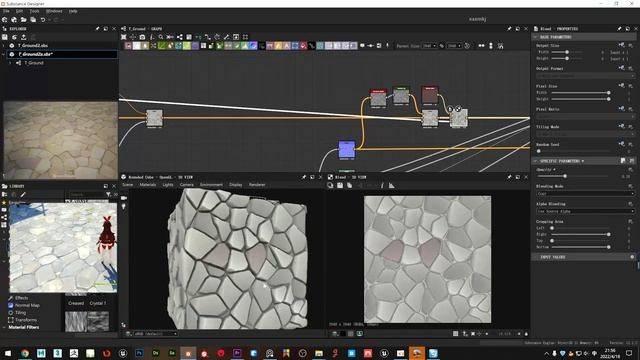Open the Parent Size height dropdown
Image resolution: width=640 pixels, height=360 pixels.
click(x=454, y=46)
